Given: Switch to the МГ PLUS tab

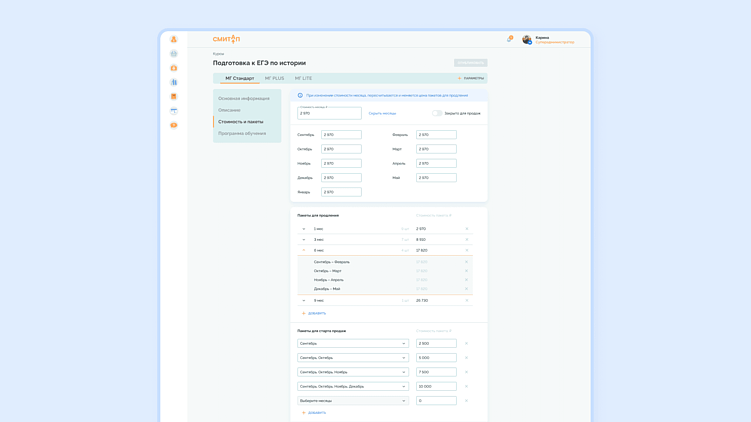Looking at the screenshot, I should coord(274,78).
